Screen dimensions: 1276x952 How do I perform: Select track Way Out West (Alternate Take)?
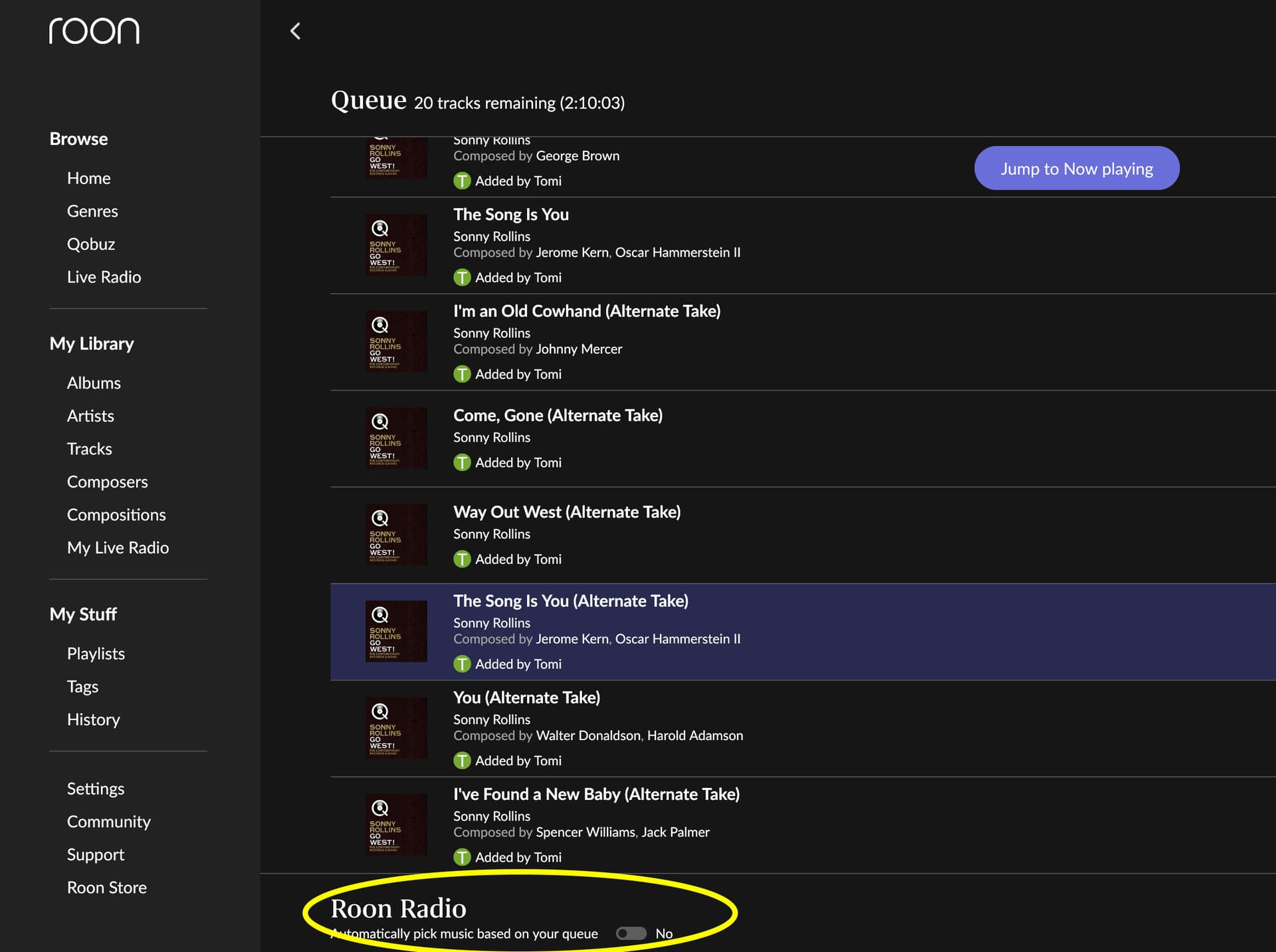point(567,512)
